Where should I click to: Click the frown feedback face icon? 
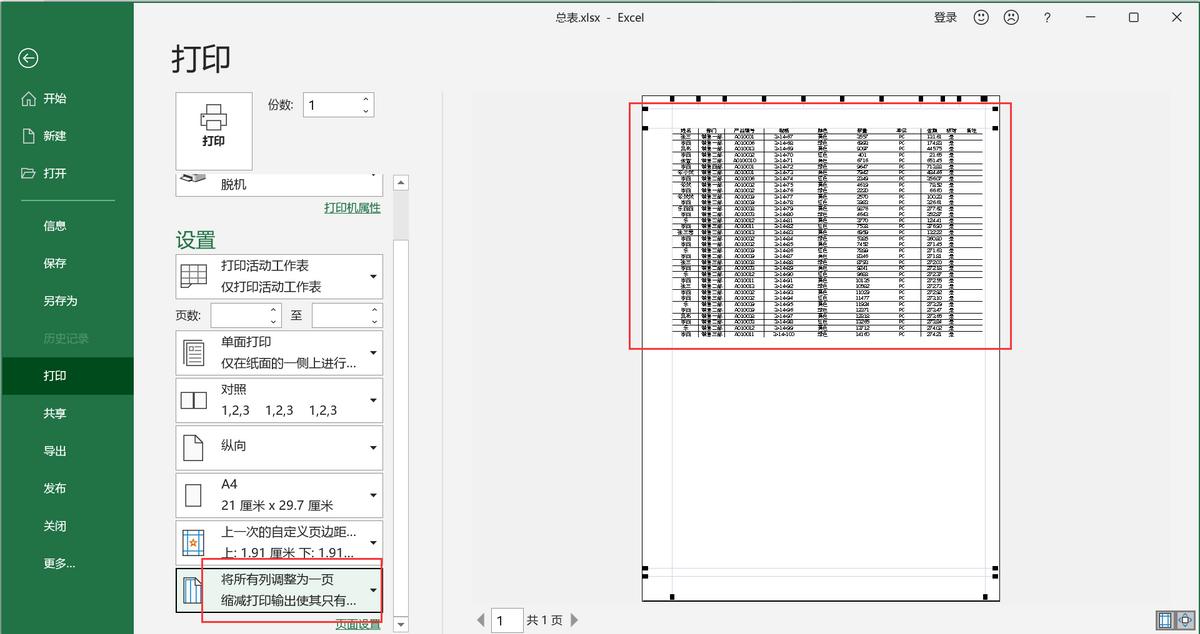(x=1011, y=17)
